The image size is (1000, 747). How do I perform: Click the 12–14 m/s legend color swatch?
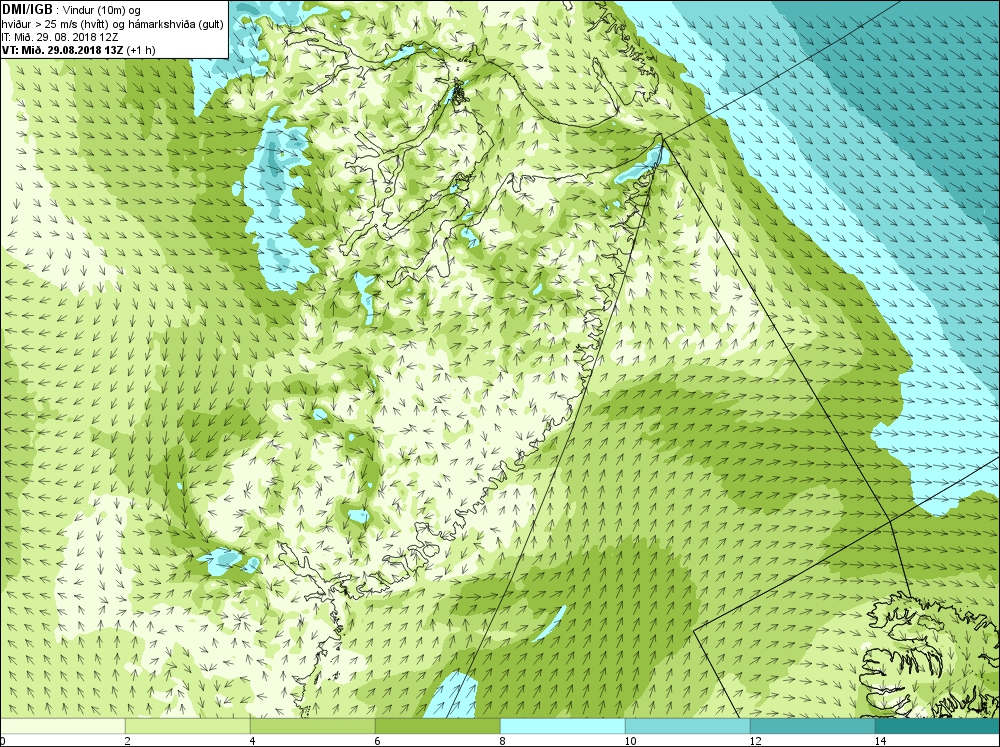[812, 726]
